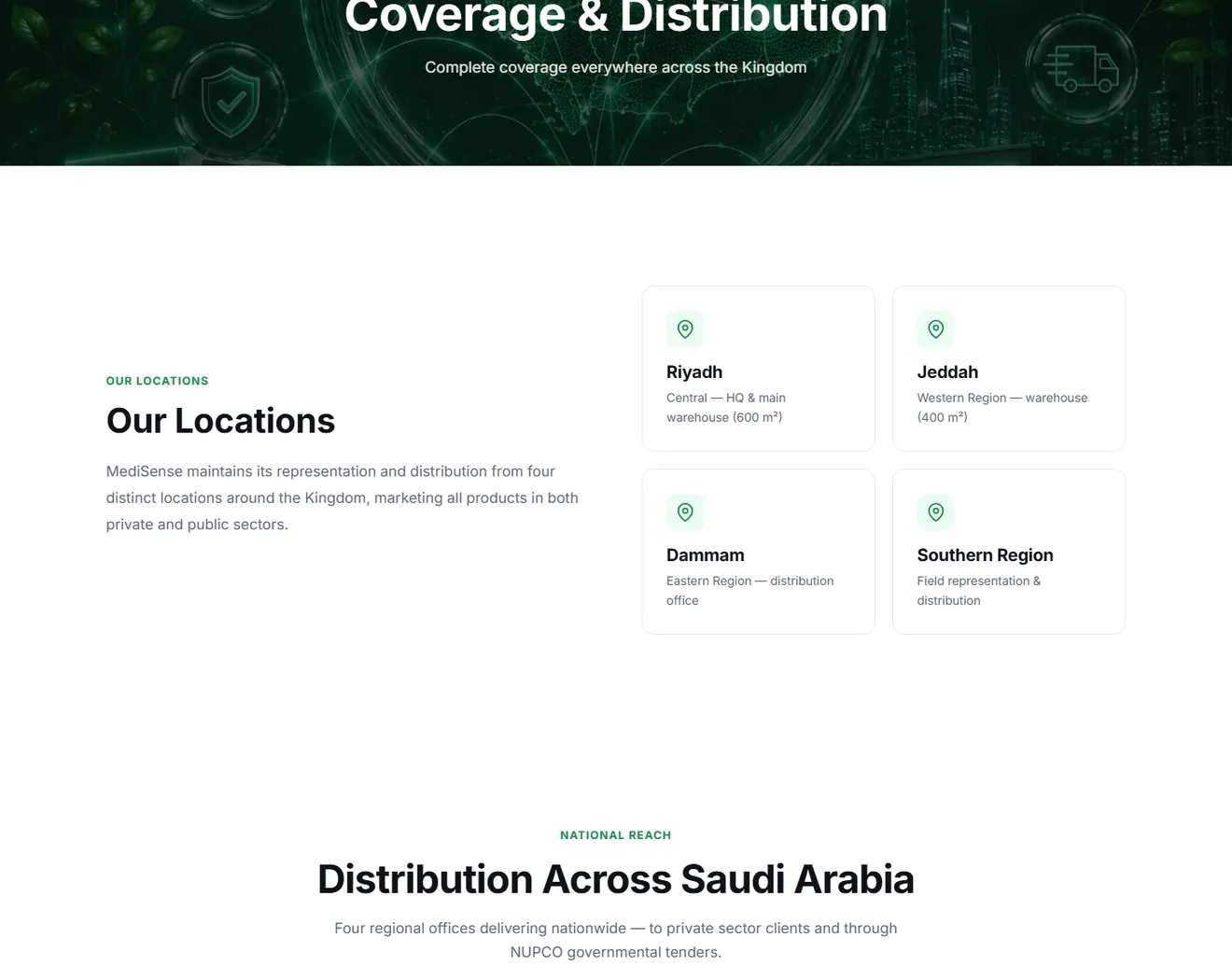Click the shield checkmark icon in banner
The image size is (1232, 980).
coord(231,101)
